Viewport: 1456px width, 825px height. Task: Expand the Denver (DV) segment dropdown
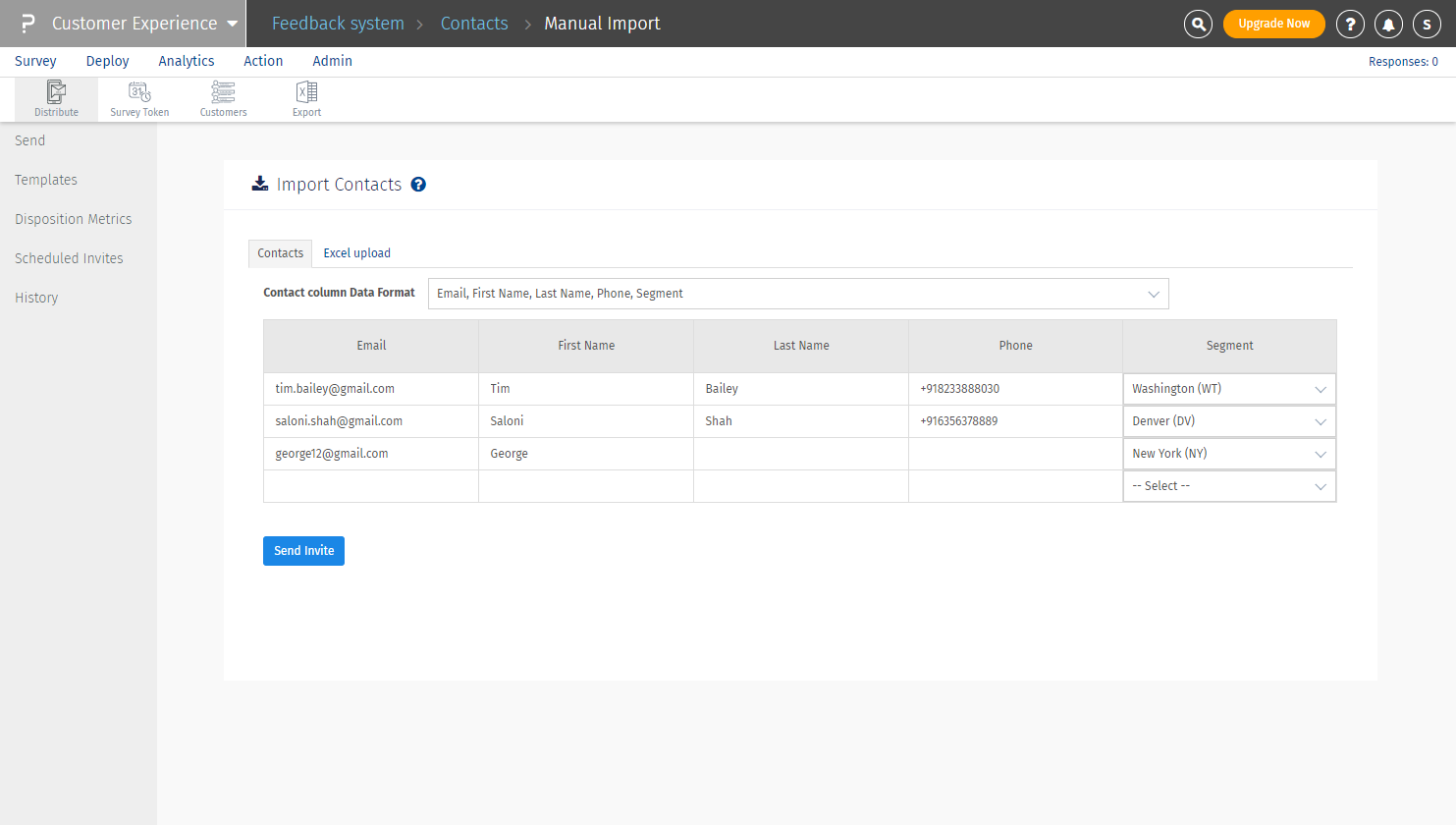coord(1228,421)
